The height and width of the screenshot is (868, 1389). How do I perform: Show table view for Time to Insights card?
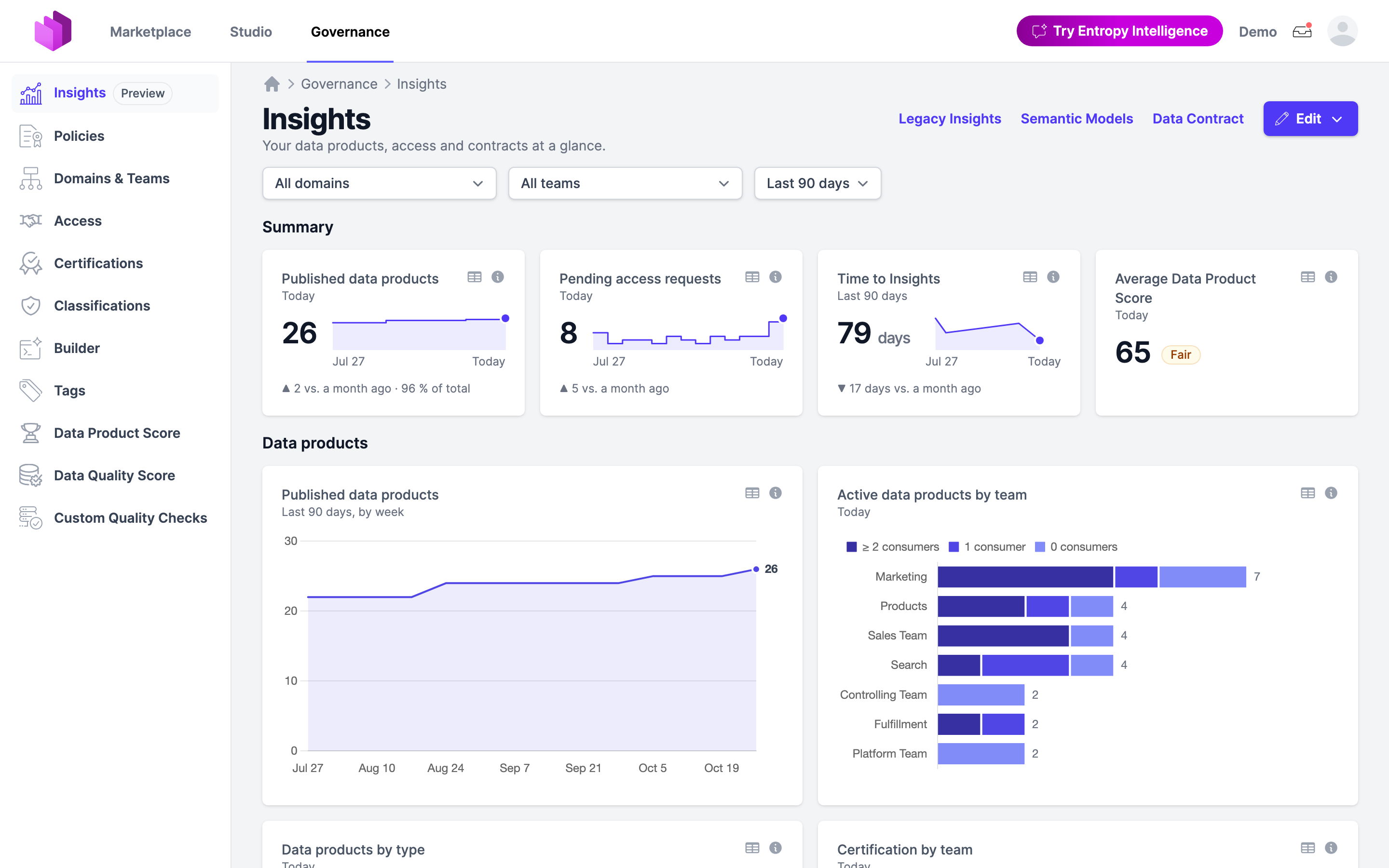pos(1030,277)
